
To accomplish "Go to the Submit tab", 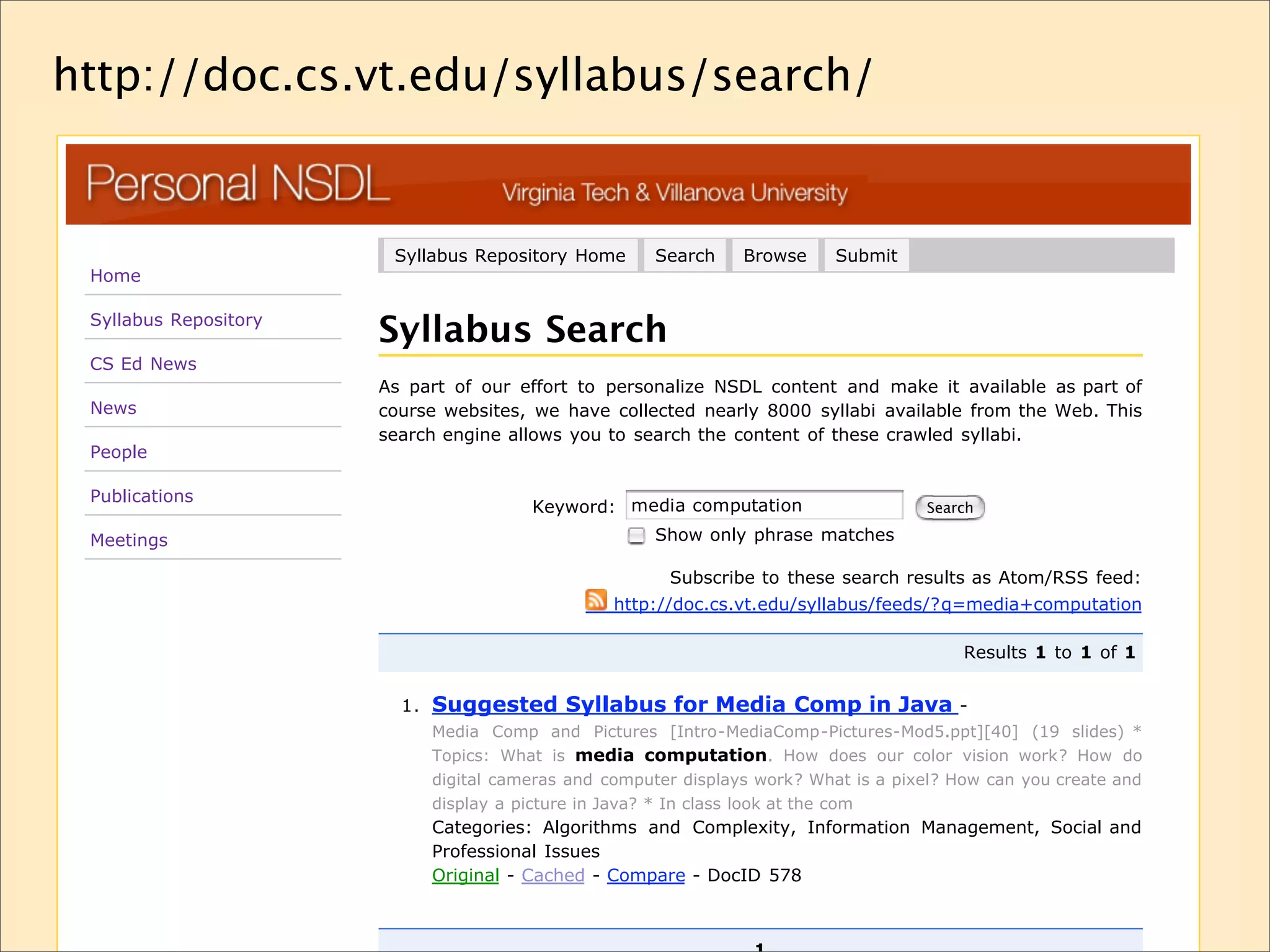I will 866,255.
